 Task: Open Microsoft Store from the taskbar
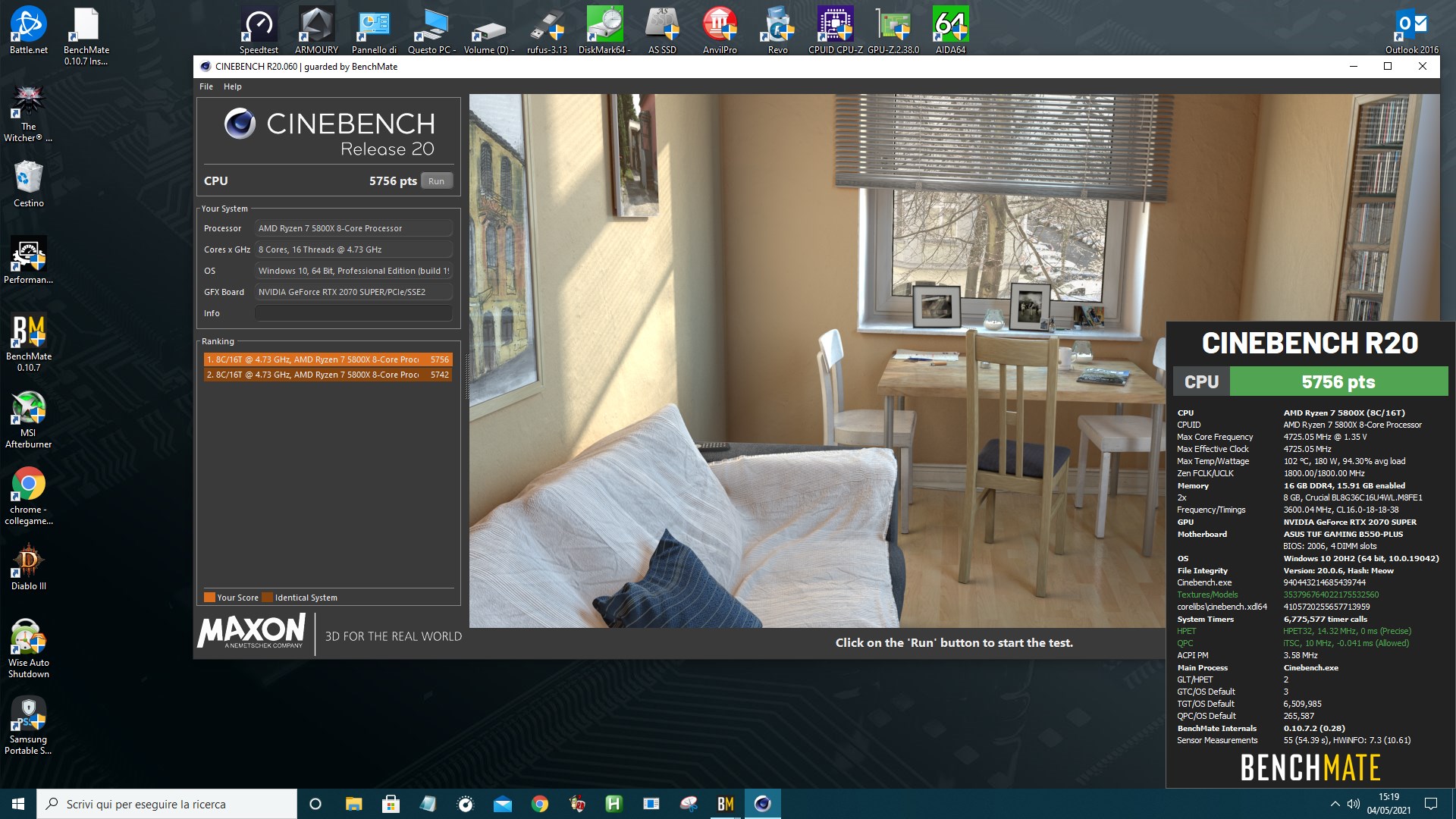click(x=391, y=804)
